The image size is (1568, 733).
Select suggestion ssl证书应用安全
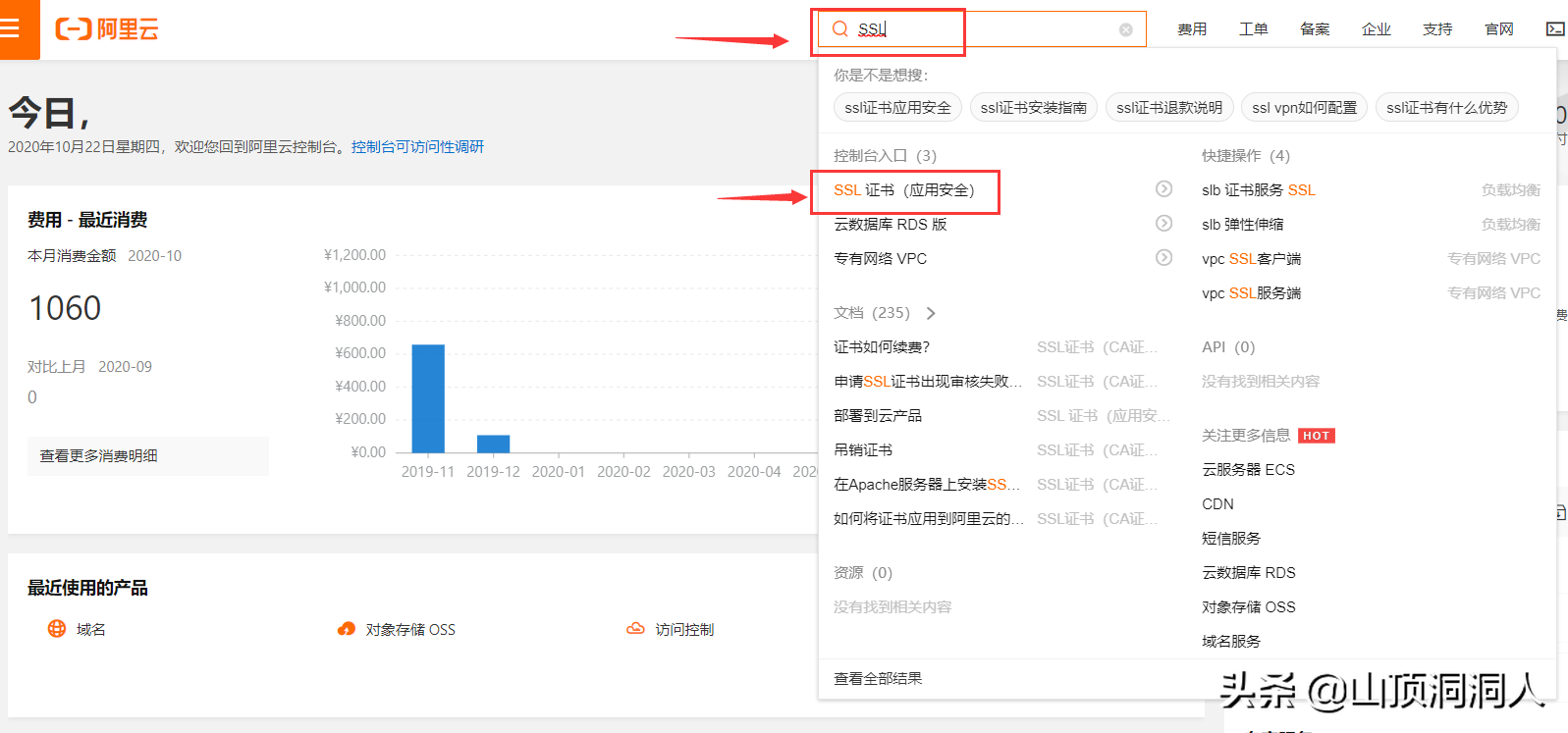click(x=897, y=108)
